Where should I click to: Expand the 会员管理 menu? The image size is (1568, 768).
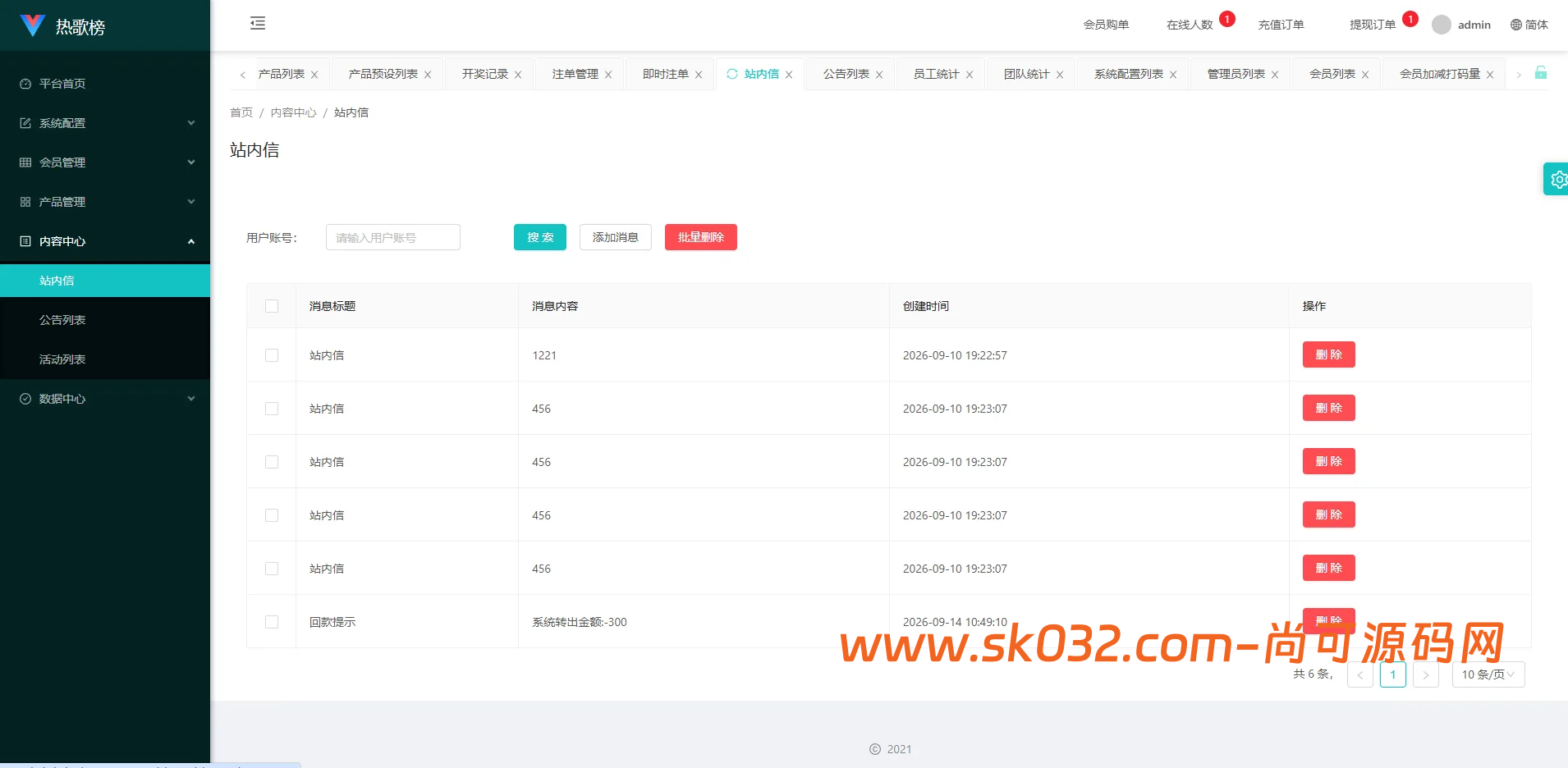(x=105, y=162)
